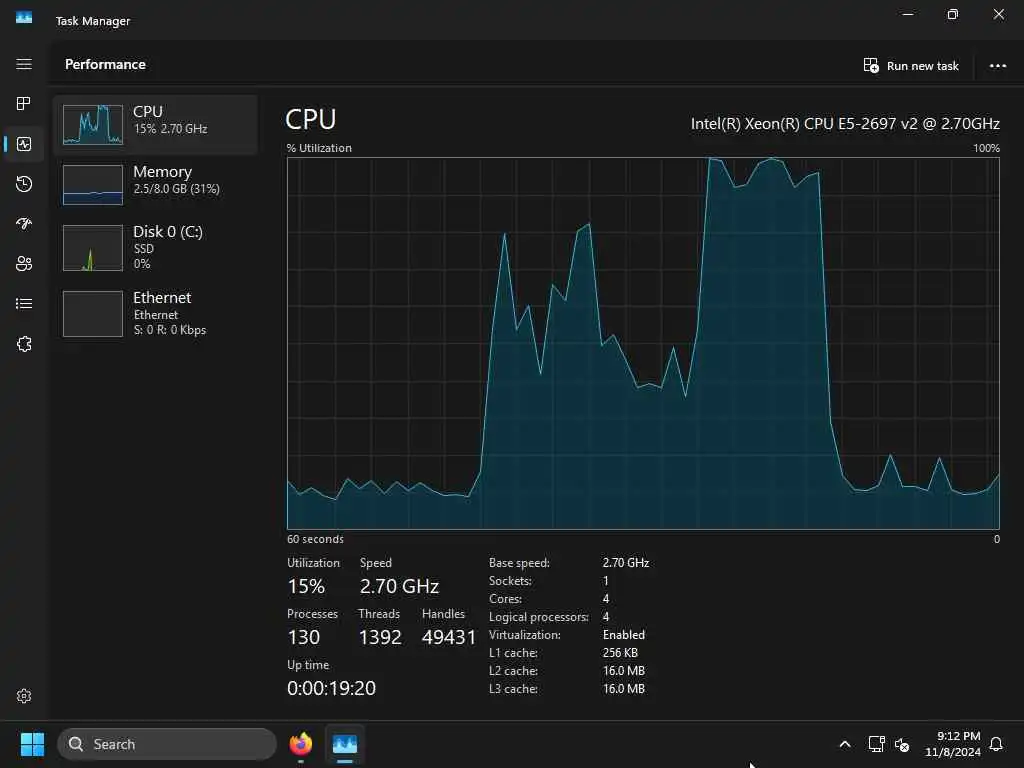Open the Users page icon
Screen dimensions: 1024x768
(x=24, y=264)
